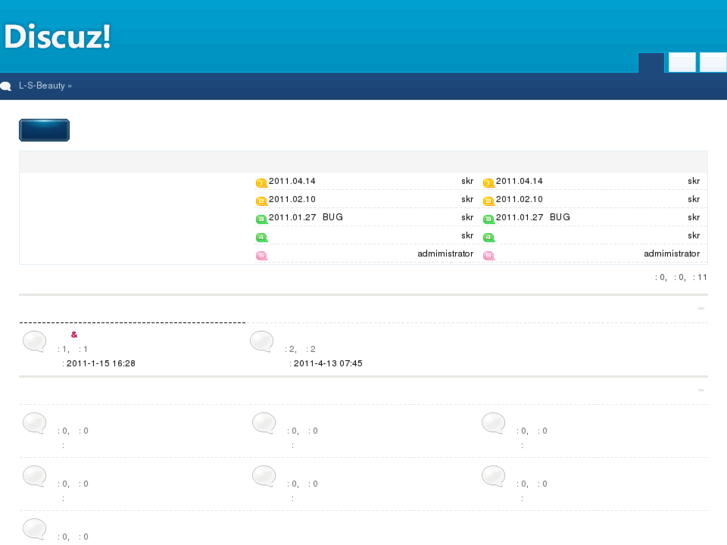Click the rank 1 orange icon in the right list

[489, 183]
